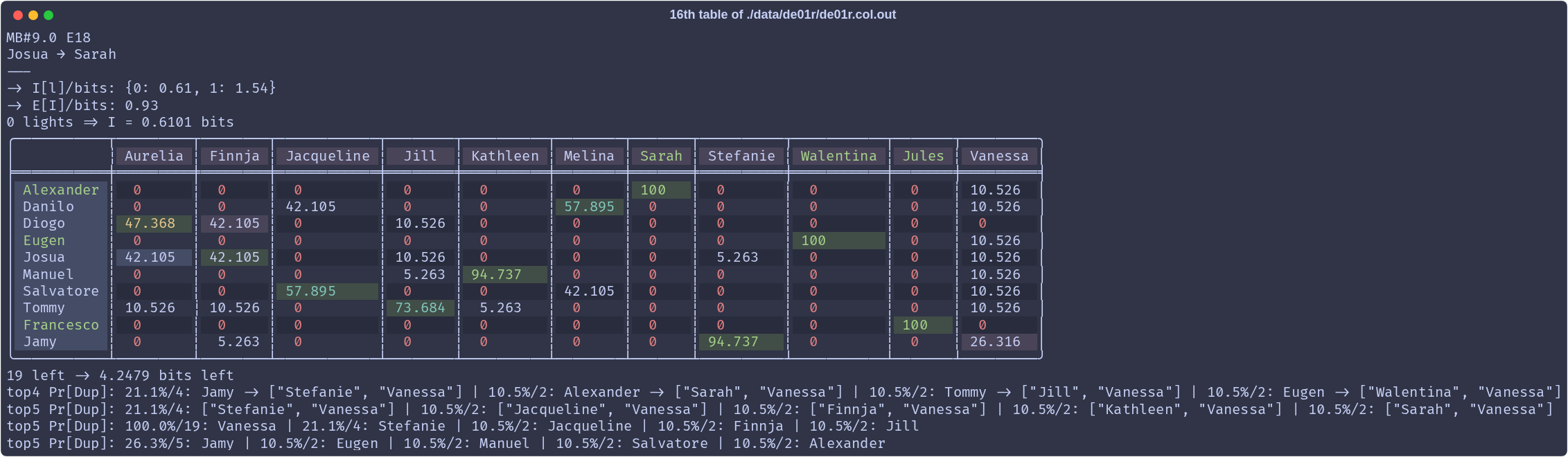Click Jamy's 5.263 cell under Finnja
Image resolution: width=1568 pixels, height=457 pixels.
coord(234,341)
